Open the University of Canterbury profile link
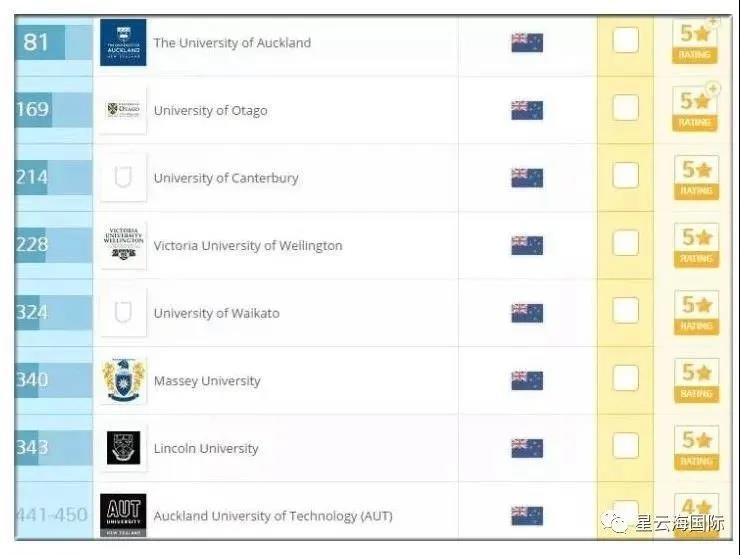 pyautogui.click(x=226, y=178)
